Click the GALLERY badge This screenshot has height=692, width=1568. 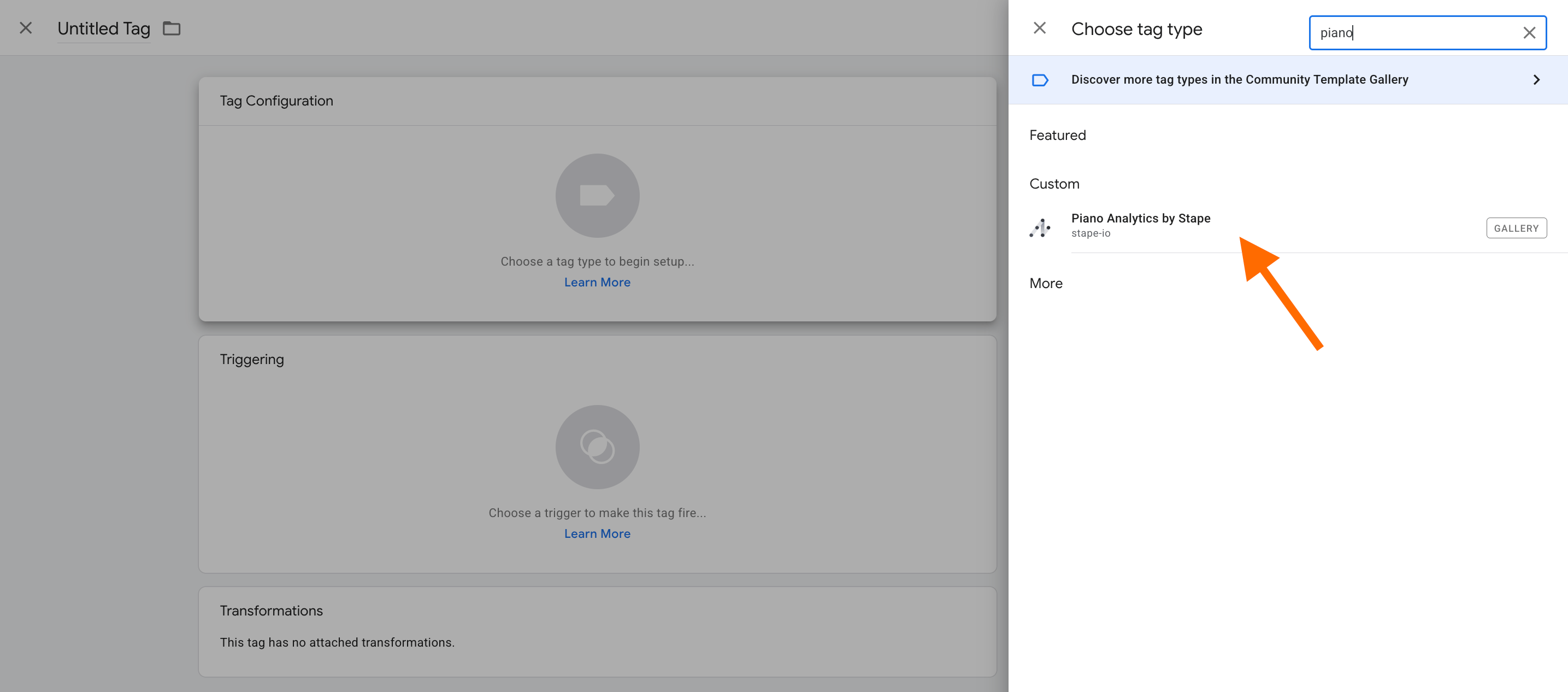pos(1516,228)
